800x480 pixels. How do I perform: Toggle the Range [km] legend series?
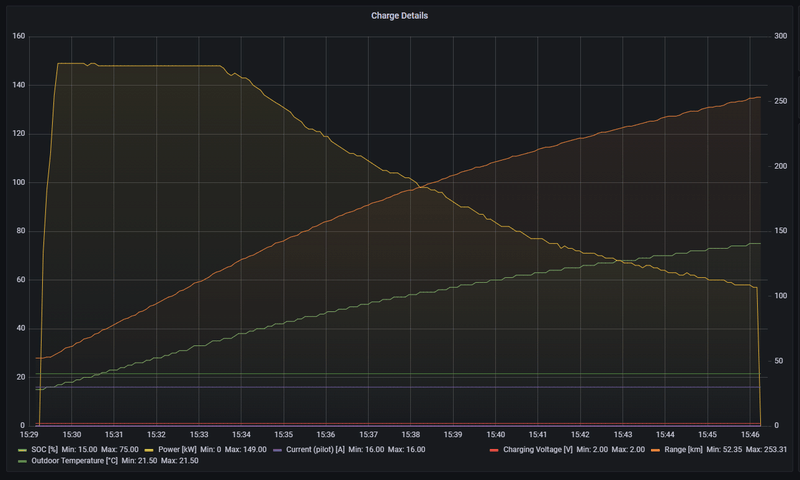click(x=683, y=449)
